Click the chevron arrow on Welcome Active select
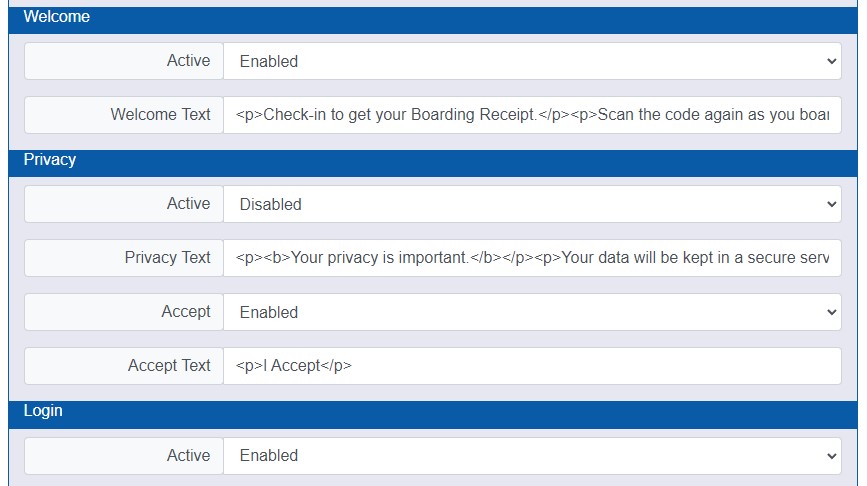The height and width of the screenshot is (486, 867). click(832, 61)
